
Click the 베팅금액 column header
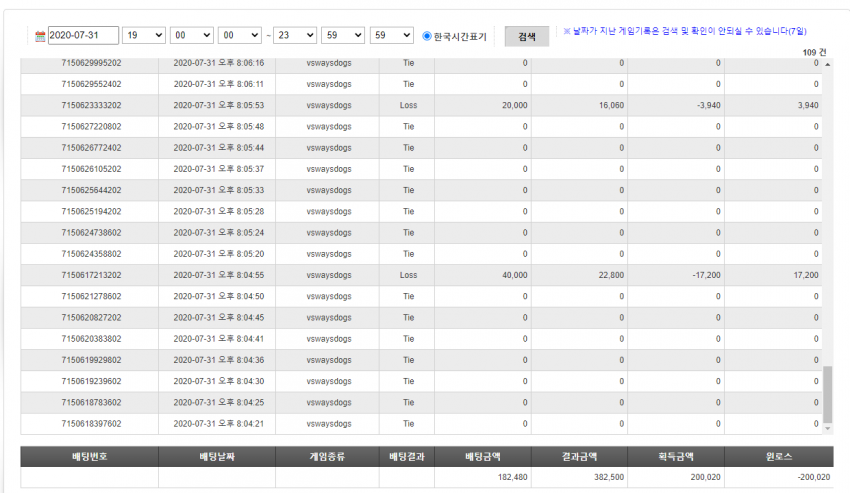point(482,457)
